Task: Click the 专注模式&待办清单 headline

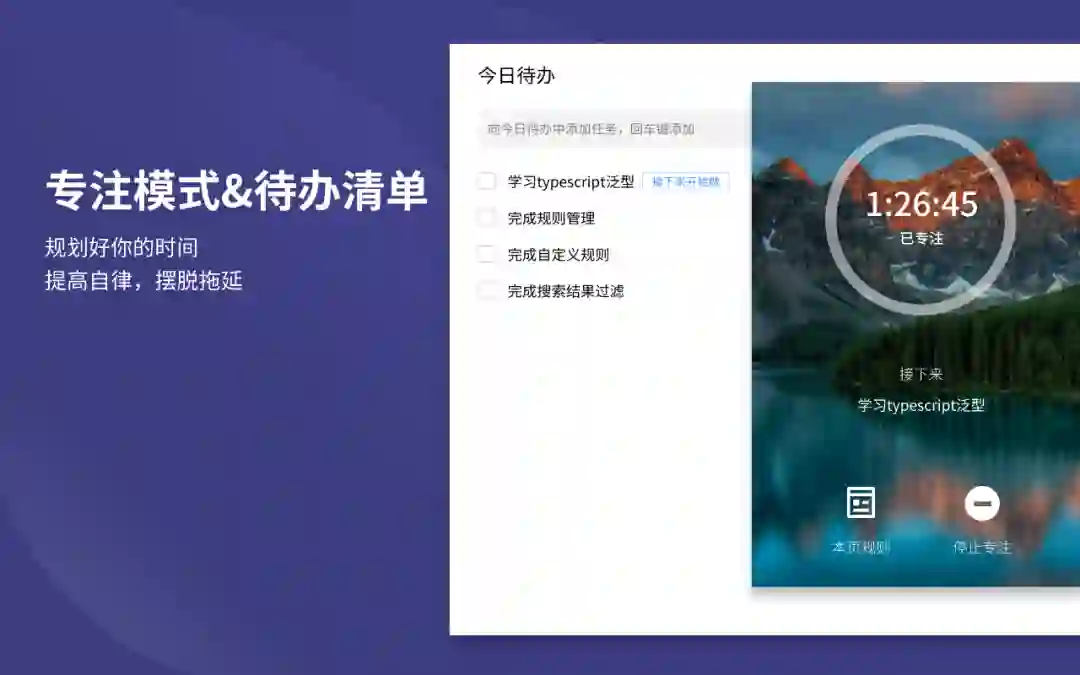Action: click(236, 191)
